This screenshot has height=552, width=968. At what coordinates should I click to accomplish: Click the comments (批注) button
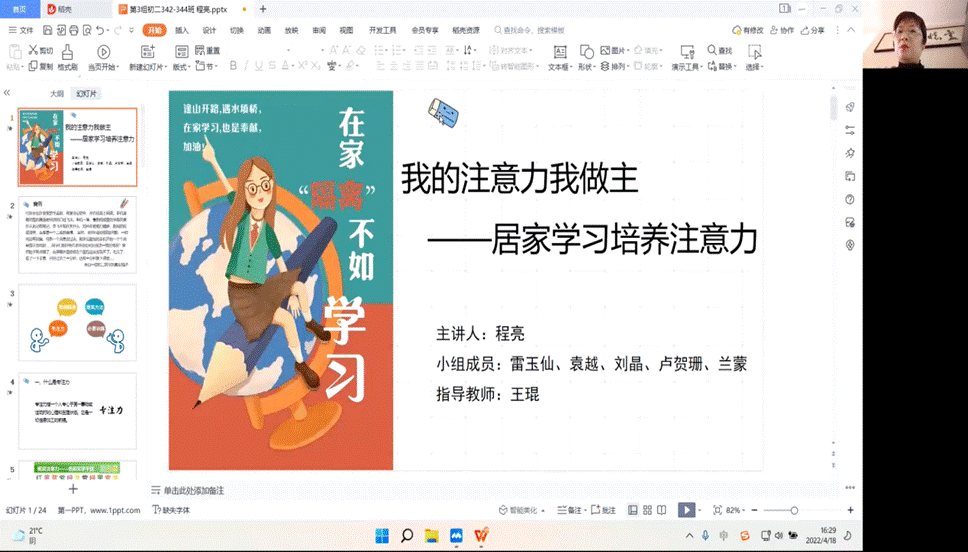[x=604, y=510]
